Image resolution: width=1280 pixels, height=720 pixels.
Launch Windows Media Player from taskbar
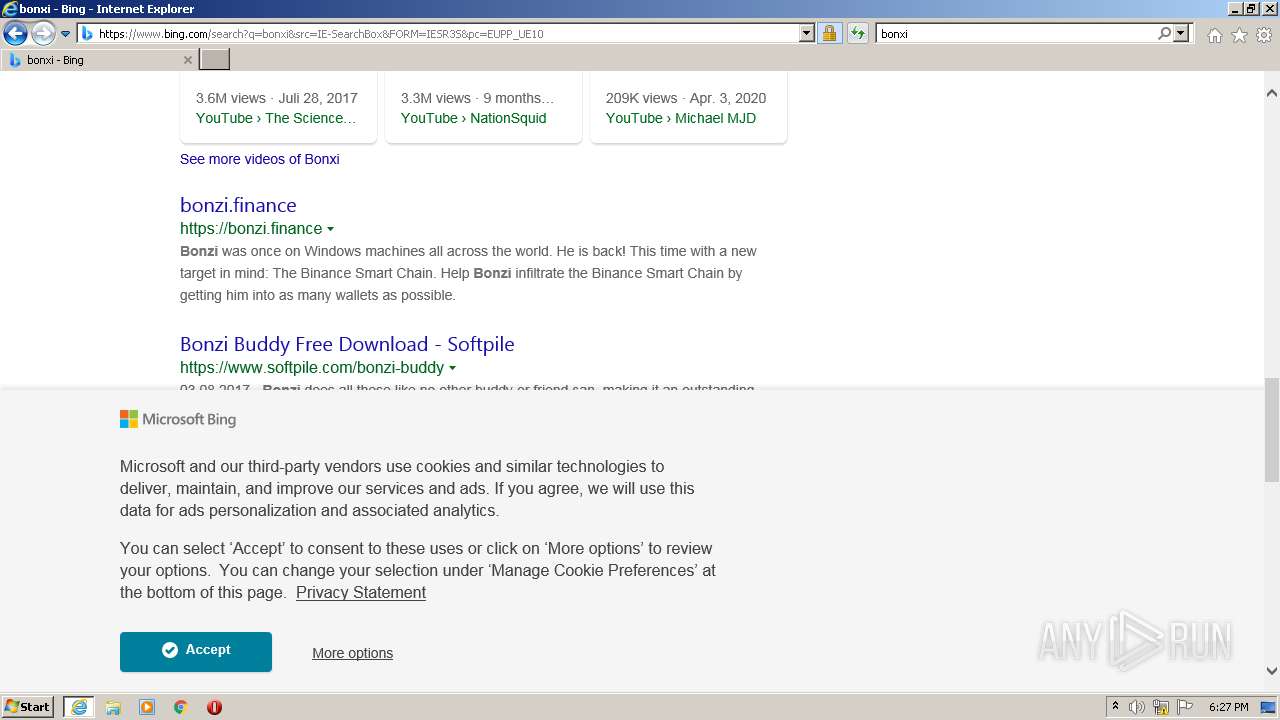click(x=147, y=707)
